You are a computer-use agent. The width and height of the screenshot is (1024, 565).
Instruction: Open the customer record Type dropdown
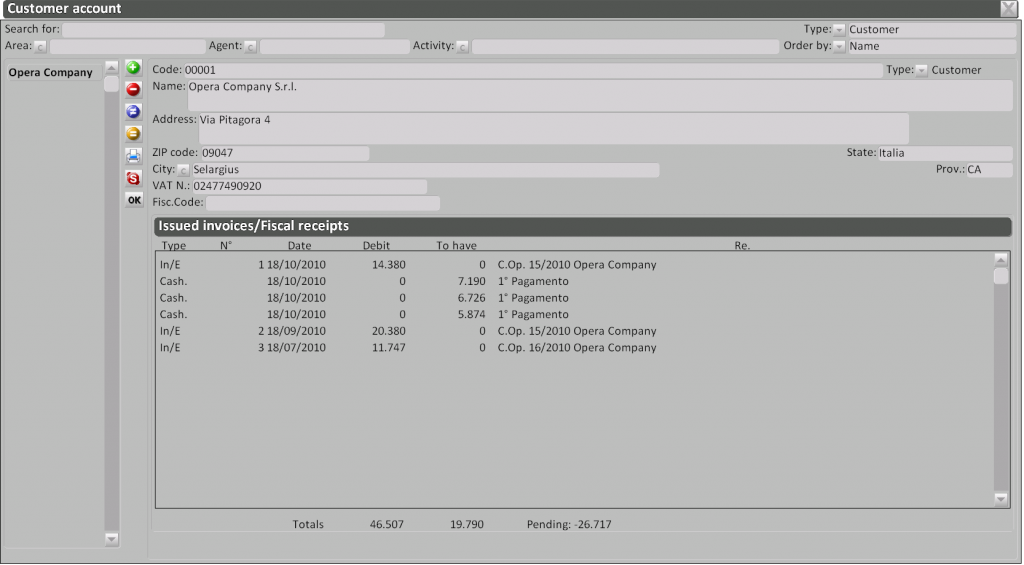tap(921, 70)
